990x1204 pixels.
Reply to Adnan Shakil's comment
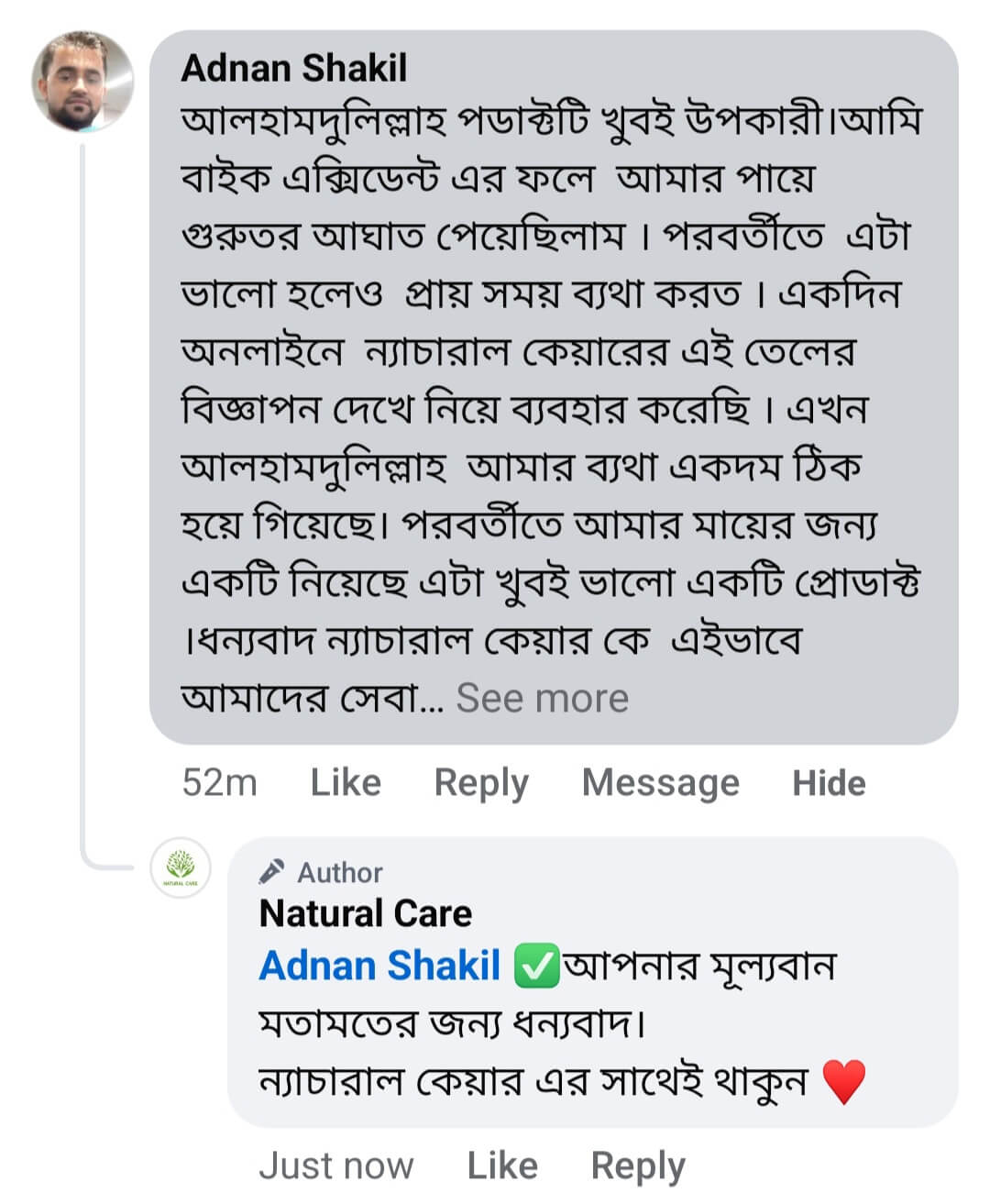[481, 783]
